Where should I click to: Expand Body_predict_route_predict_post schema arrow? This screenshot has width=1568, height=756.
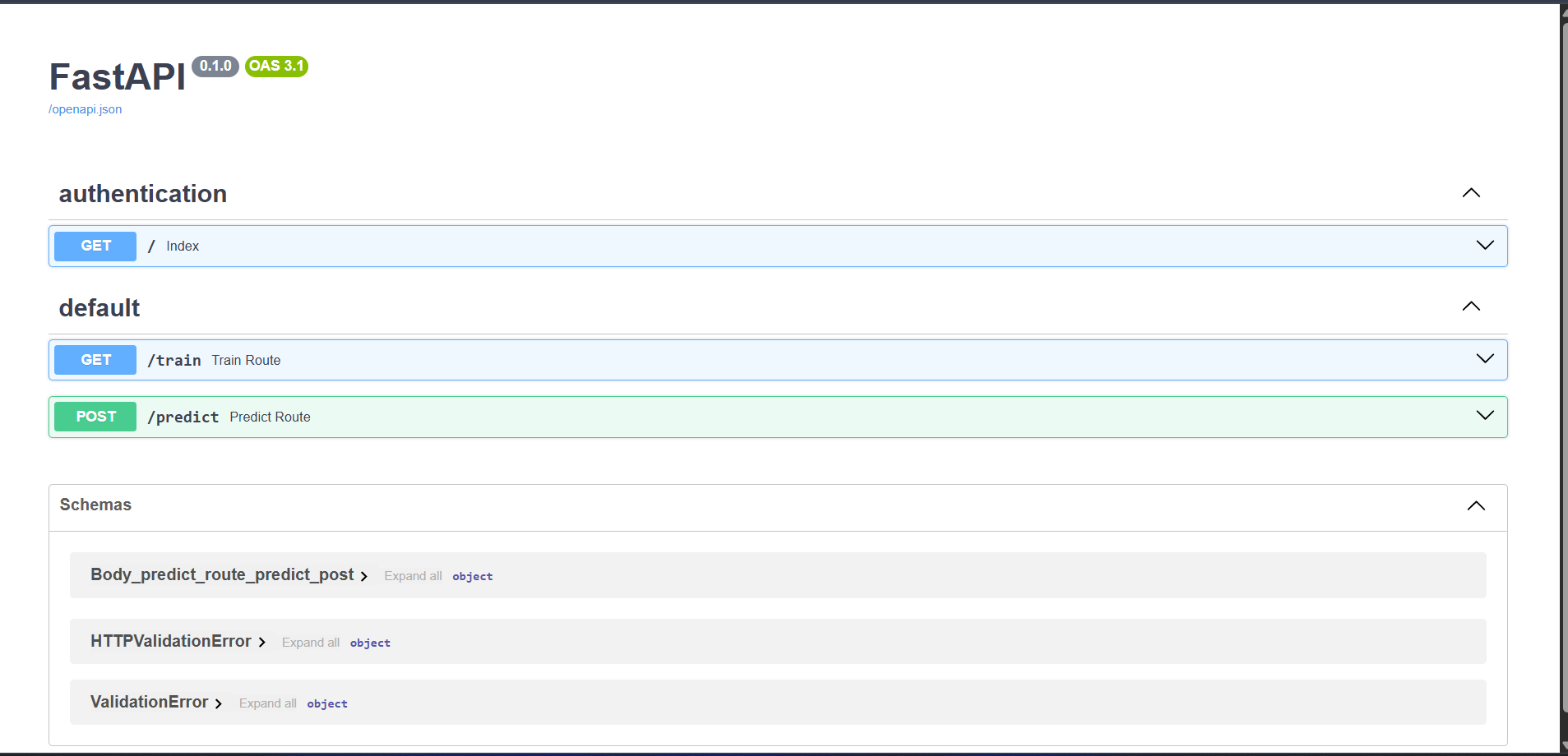point(363,576)
